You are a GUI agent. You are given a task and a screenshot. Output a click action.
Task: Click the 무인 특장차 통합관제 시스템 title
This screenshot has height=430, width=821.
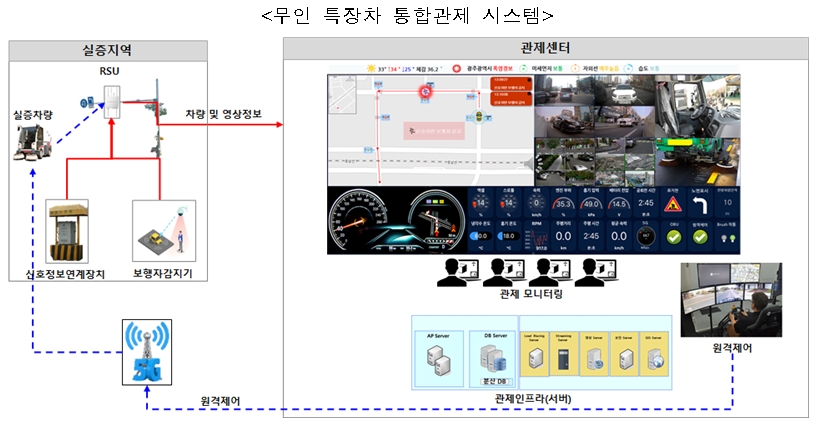(x=407, y=15)
